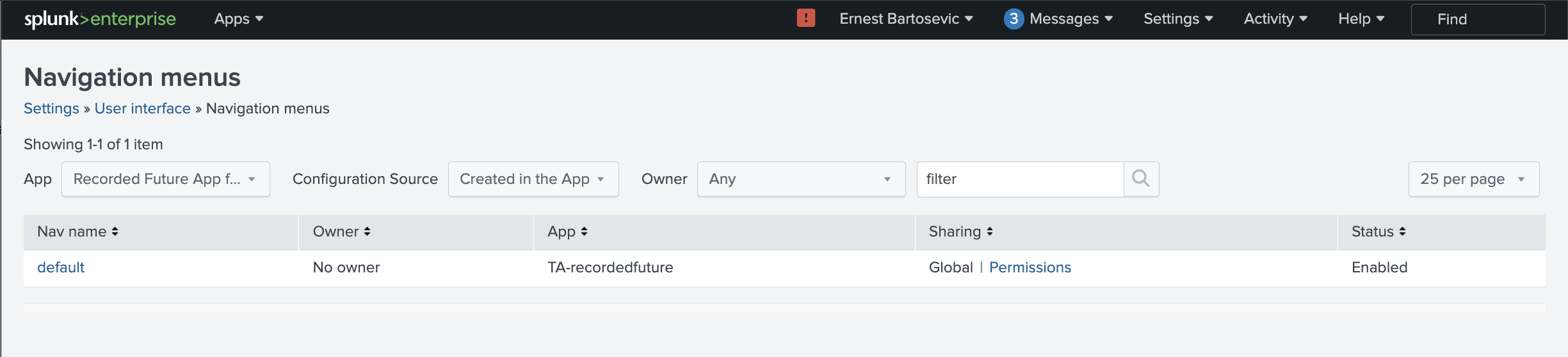Click into the filter text field
The image size is (1568, 357).
pyautogui.click(x=1019, y=179)
